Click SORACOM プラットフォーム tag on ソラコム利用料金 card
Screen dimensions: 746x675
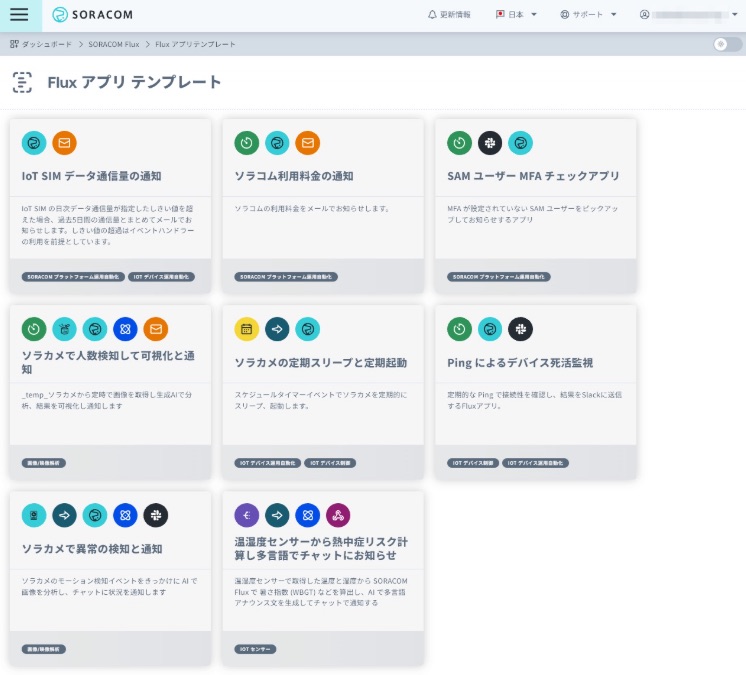(x=286, y=277)
